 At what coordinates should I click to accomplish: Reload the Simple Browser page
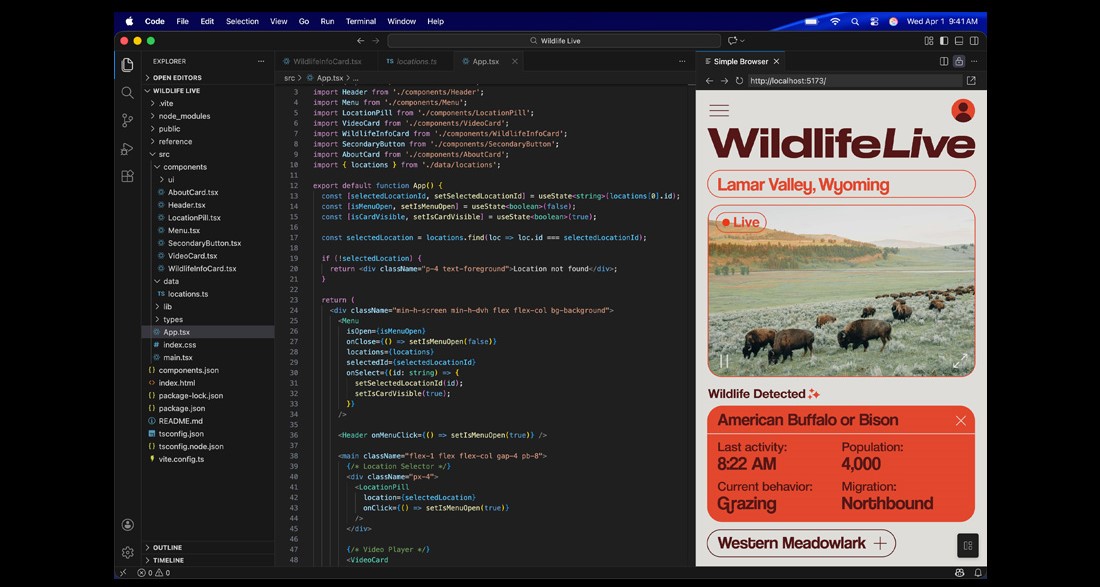(x=739, y=81)
